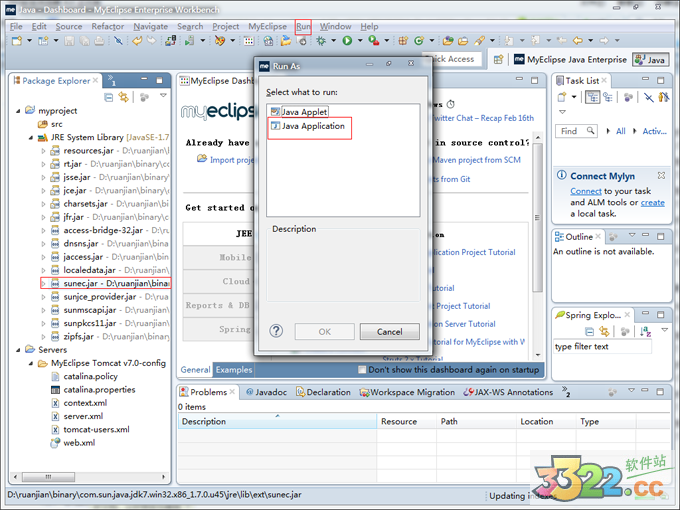This screenshot has width=680, height=510.
Task: Click the dashboard vertical scrollbar thumb
Action: (x=538, y=217)
